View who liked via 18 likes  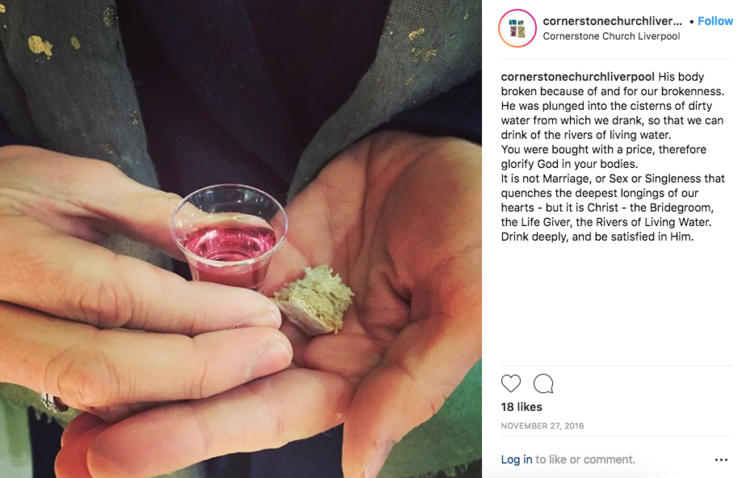[521, 407]
